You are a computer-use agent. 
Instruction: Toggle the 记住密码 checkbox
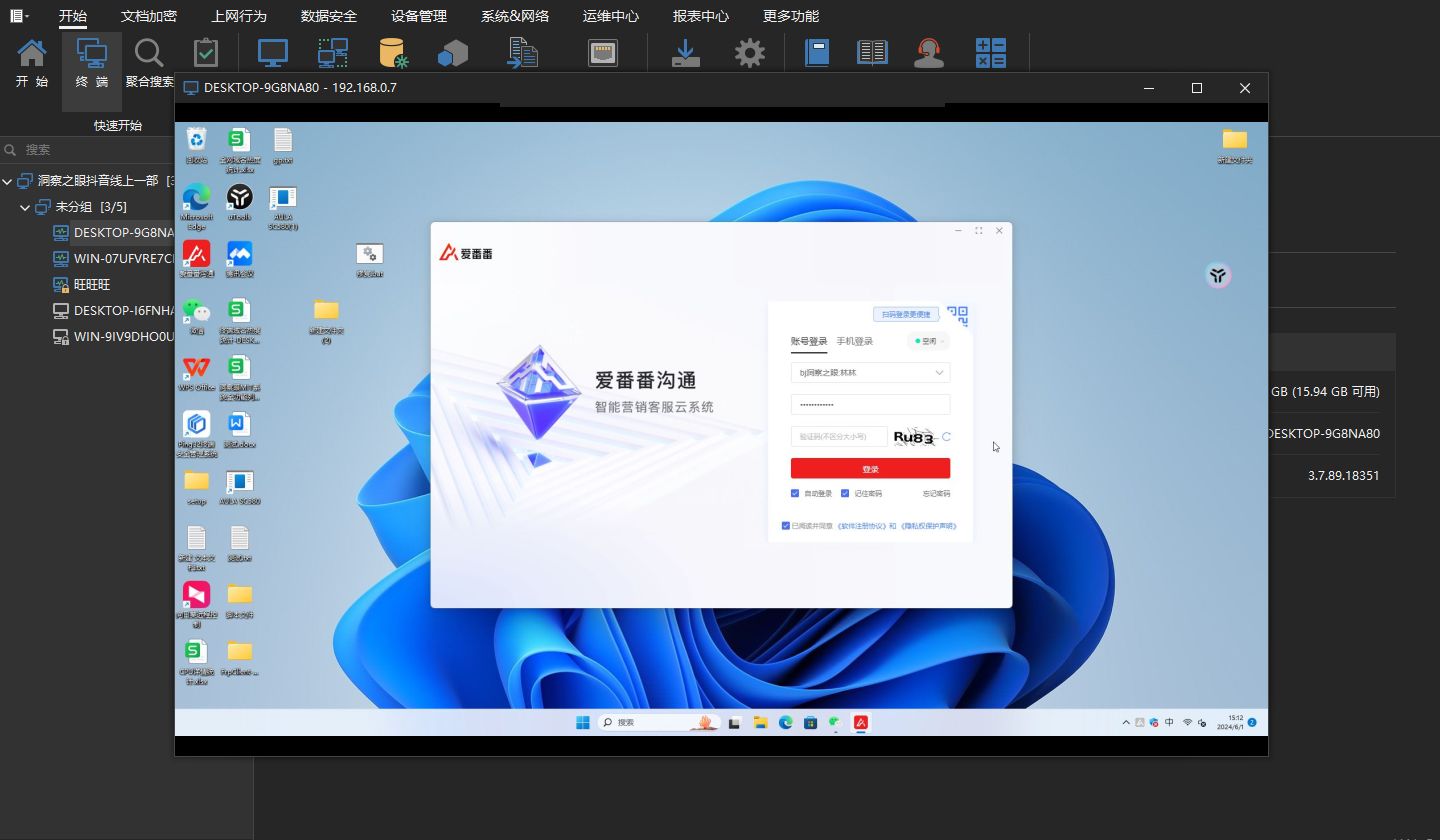(845, 493)
